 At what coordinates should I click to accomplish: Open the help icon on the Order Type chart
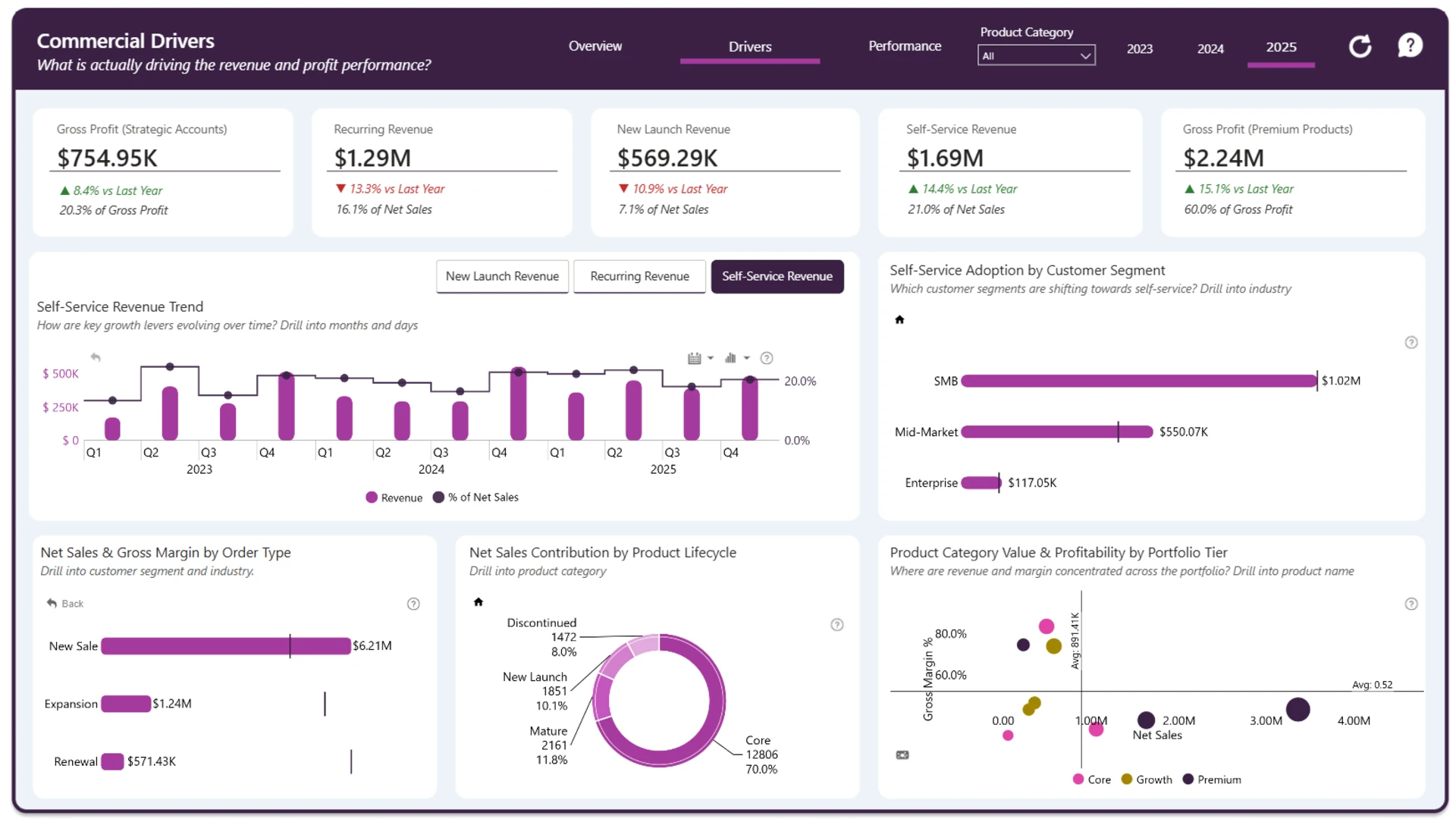pyautogui.click(x=413, y=604)
